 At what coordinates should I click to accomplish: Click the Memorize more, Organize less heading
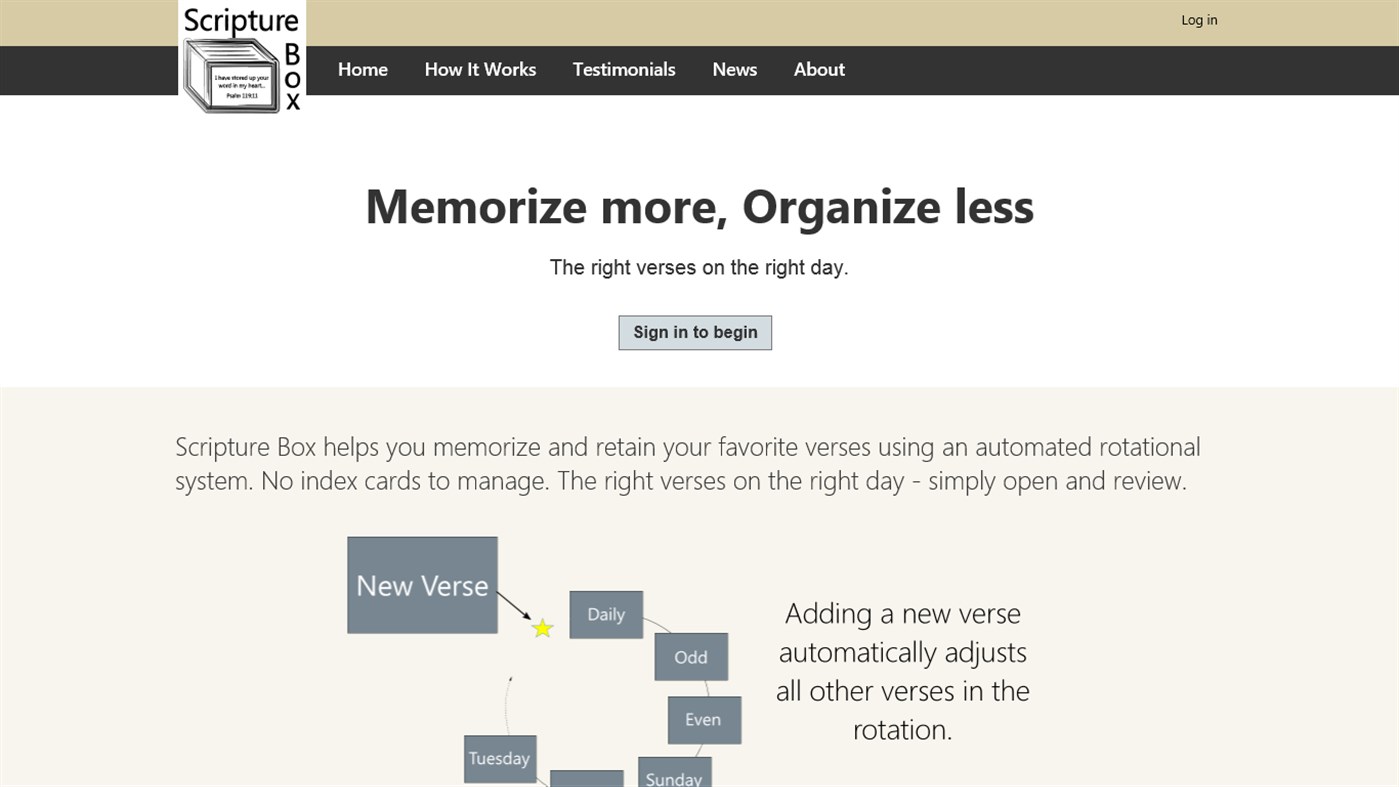[699, 207]
